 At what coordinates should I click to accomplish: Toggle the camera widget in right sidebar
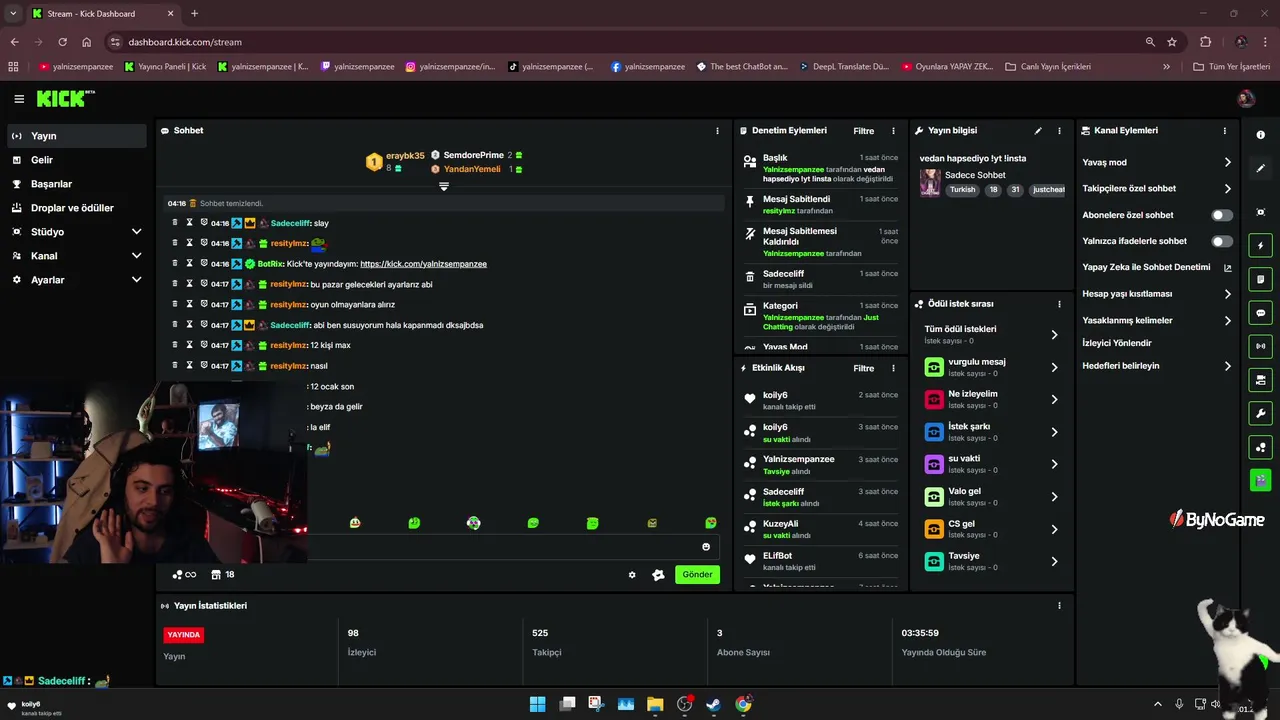(1260, 380)
